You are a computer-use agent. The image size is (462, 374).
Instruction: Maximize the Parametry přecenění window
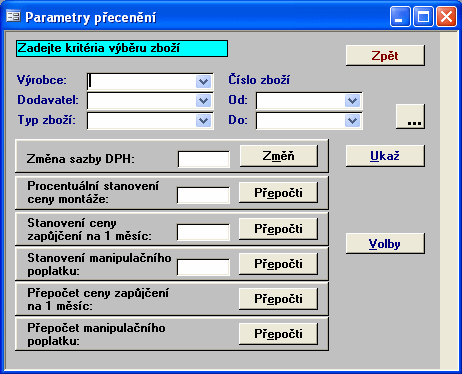(x=423, y=17)
